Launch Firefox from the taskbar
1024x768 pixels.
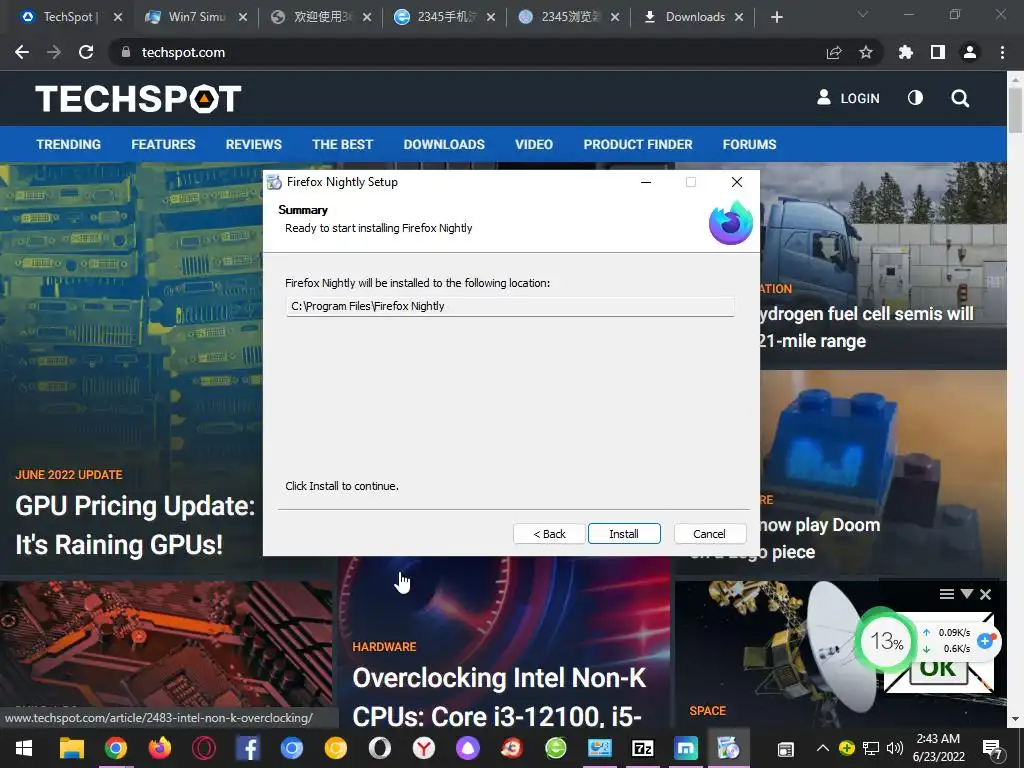click(x=159, y=748)
